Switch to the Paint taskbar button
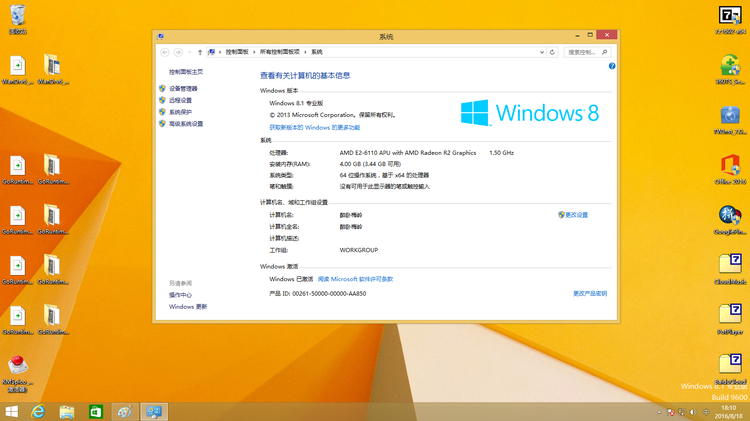Image resolution: width=750 pixels, height=421 pixels. point(125,411)
